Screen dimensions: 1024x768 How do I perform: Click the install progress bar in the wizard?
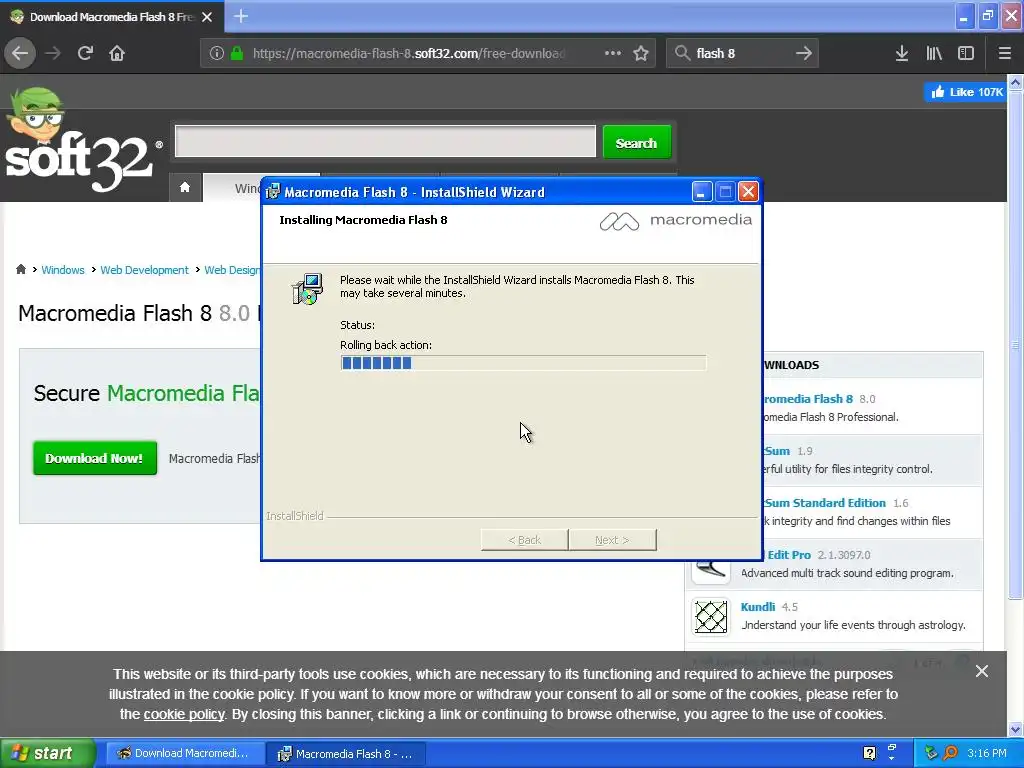[523, 363]
